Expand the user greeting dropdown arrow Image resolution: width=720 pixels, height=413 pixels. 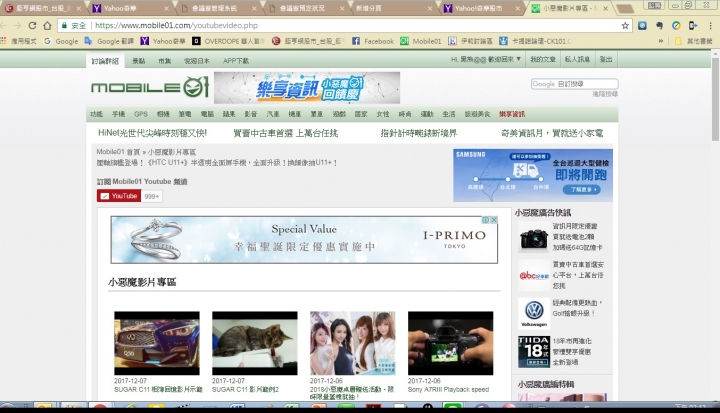[518, 59]
